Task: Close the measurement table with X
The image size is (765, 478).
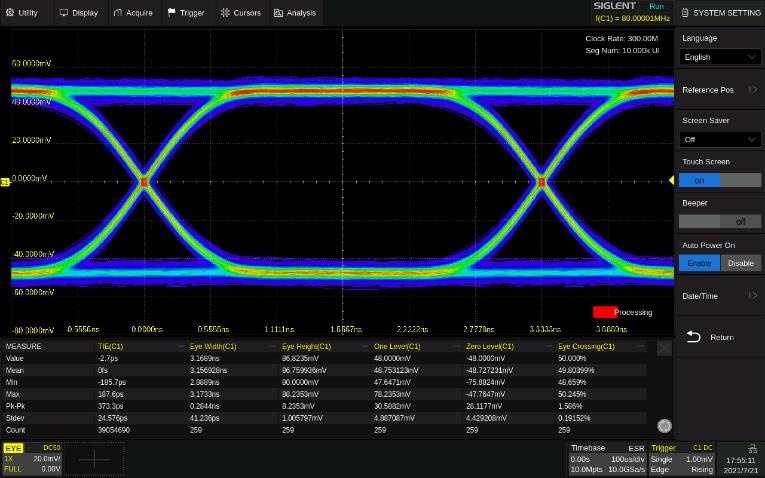Action: point(664,348)
